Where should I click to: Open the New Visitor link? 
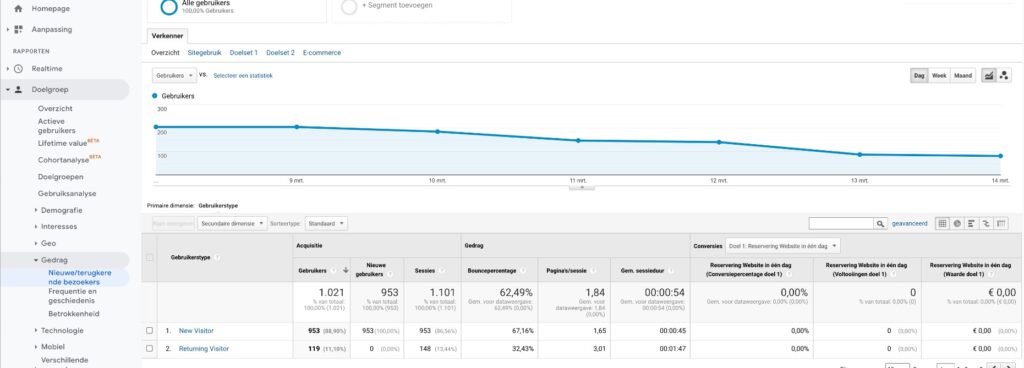pyautogui.click(x=196, y=331)
